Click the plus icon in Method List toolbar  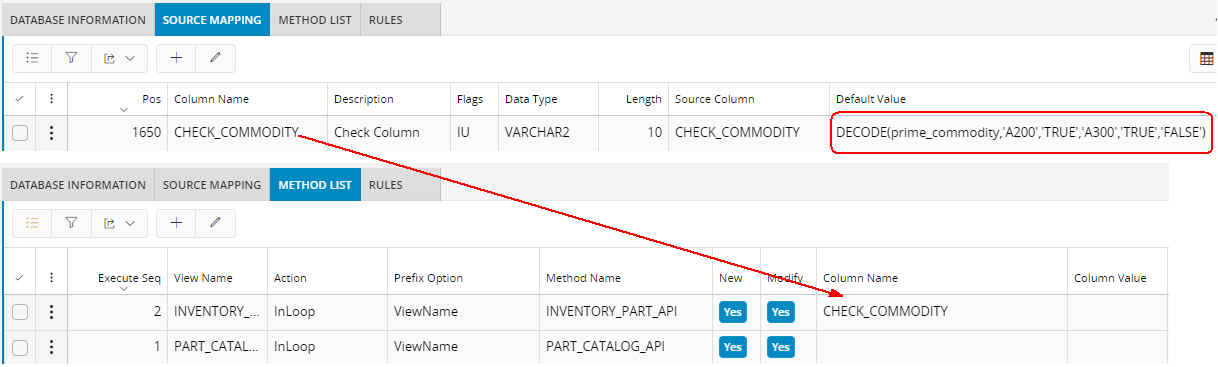pos(176,223)
